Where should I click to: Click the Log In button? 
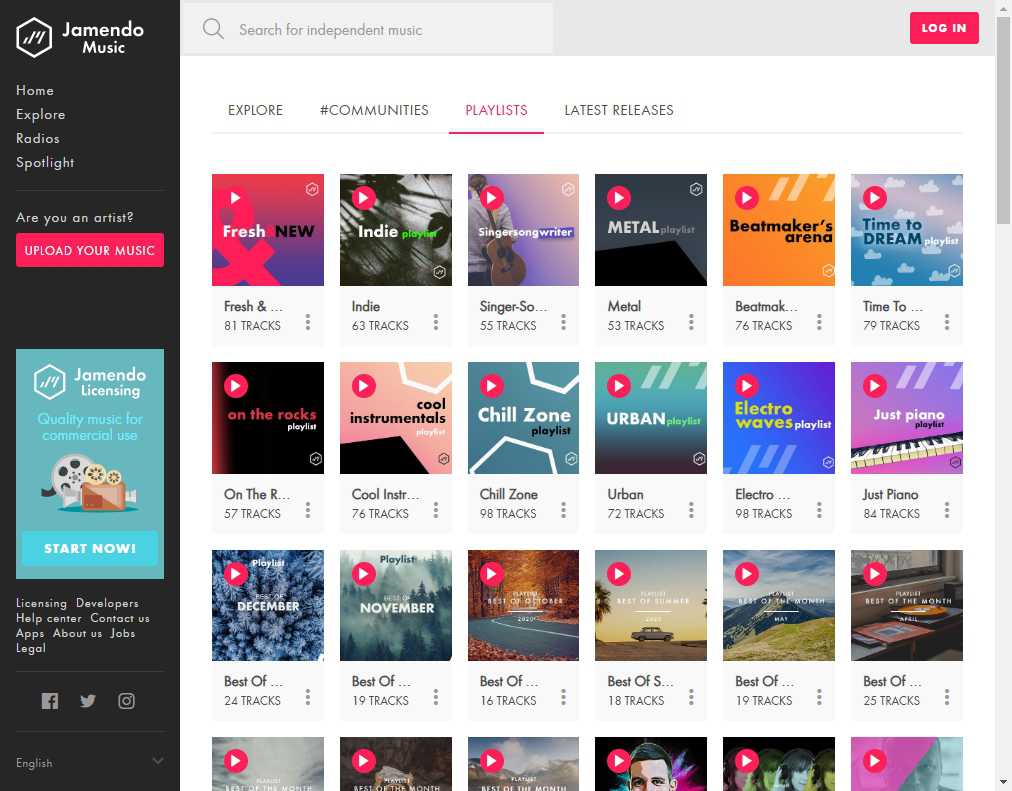pos(944,28)
